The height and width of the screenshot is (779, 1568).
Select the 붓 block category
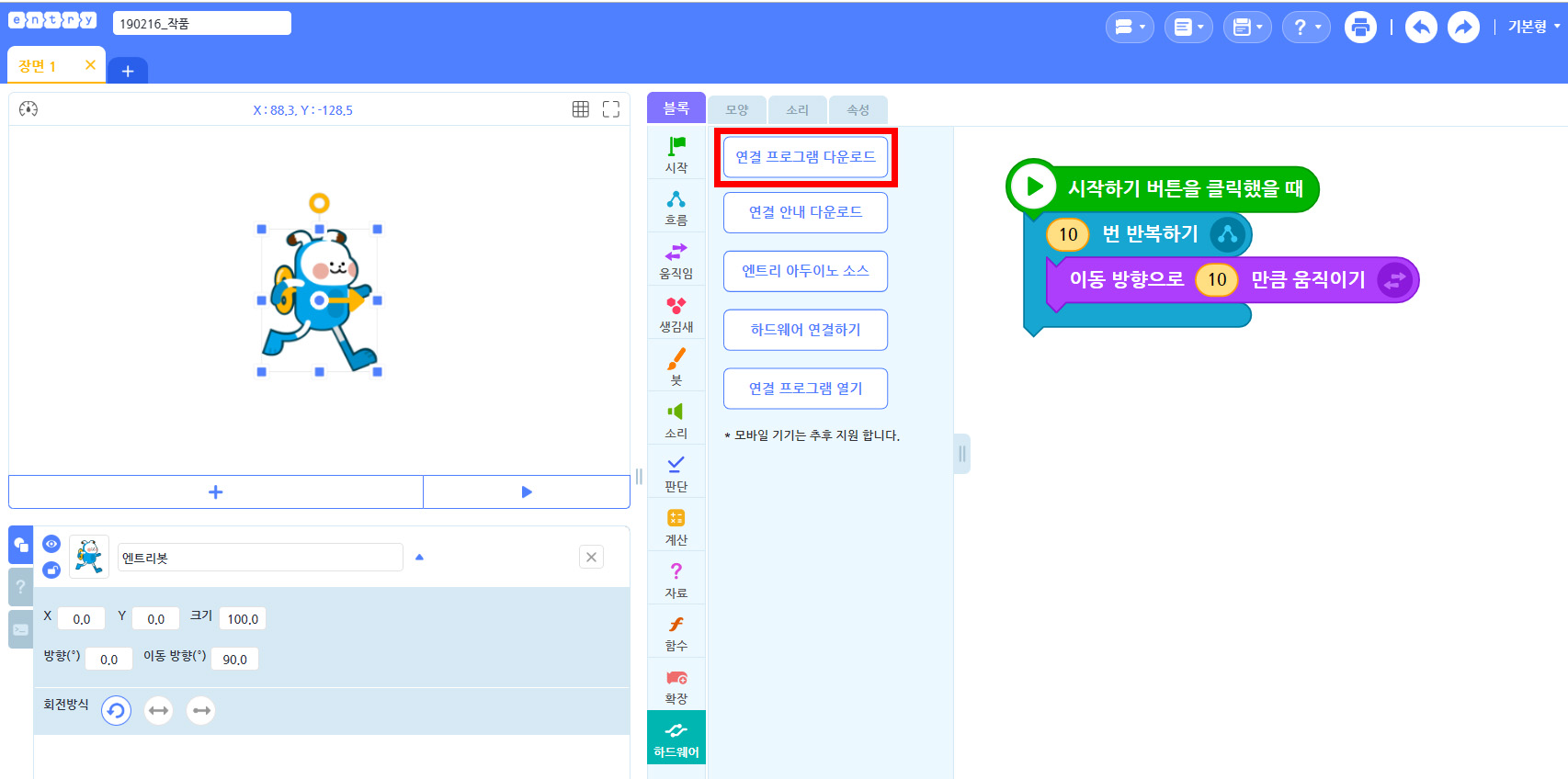coord(676,367)
